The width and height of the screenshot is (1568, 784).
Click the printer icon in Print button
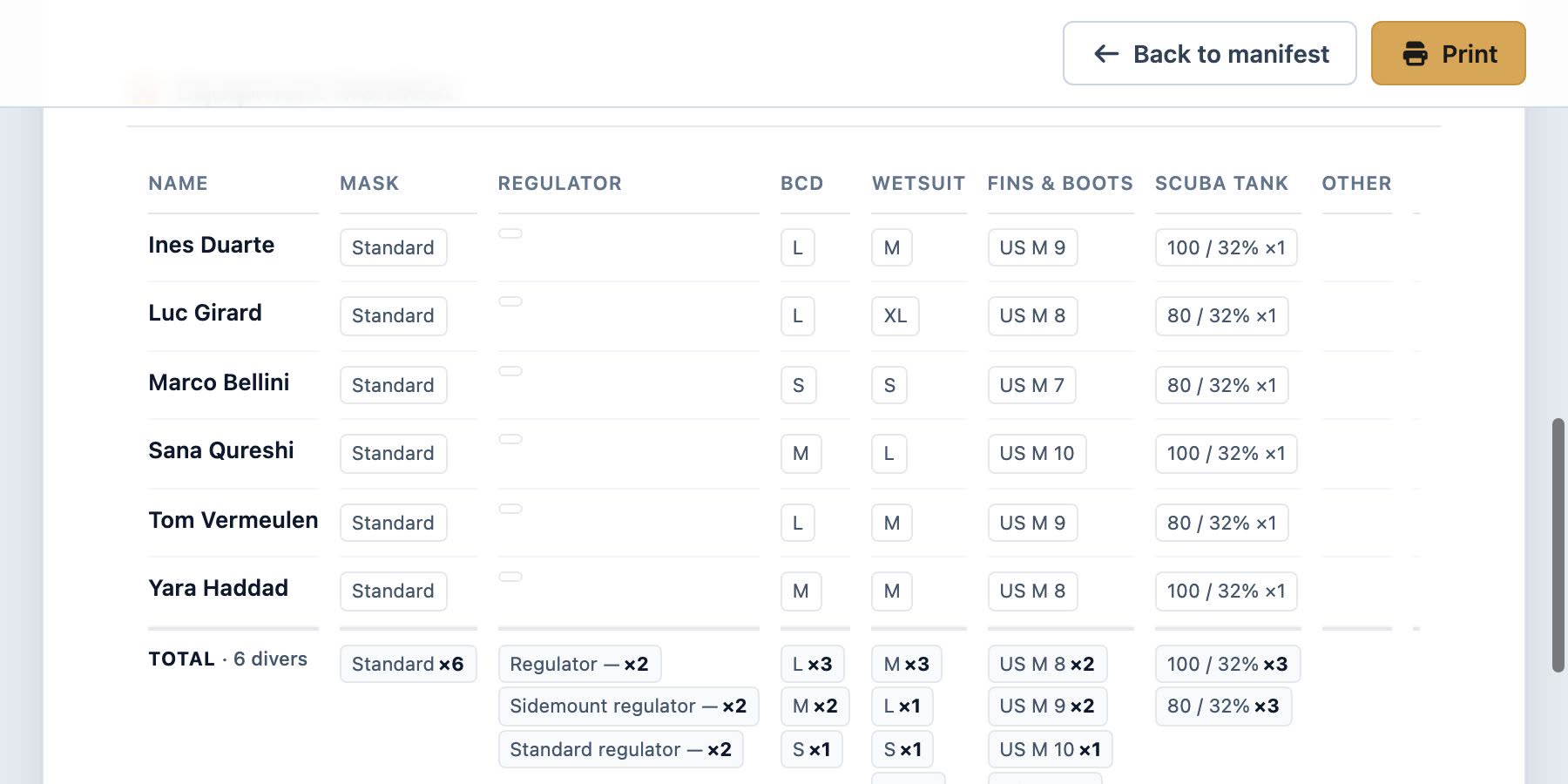(x=1415, y=54)
